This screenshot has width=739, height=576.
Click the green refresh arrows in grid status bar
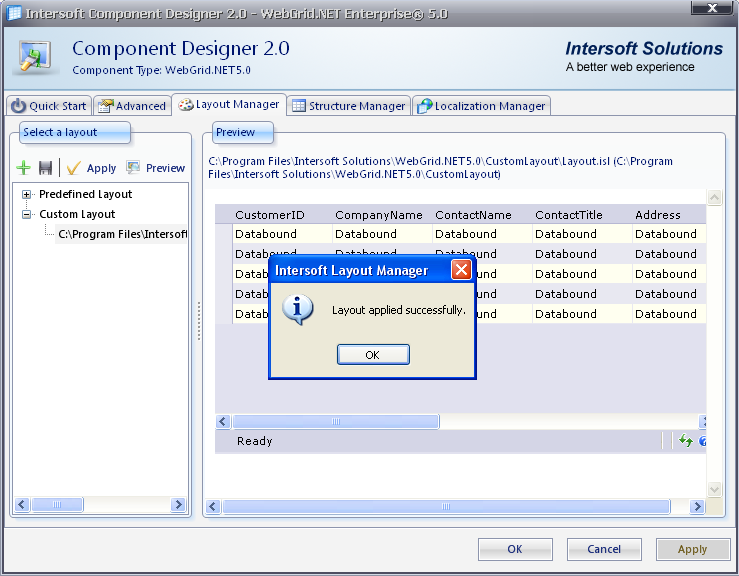point(685,440)
